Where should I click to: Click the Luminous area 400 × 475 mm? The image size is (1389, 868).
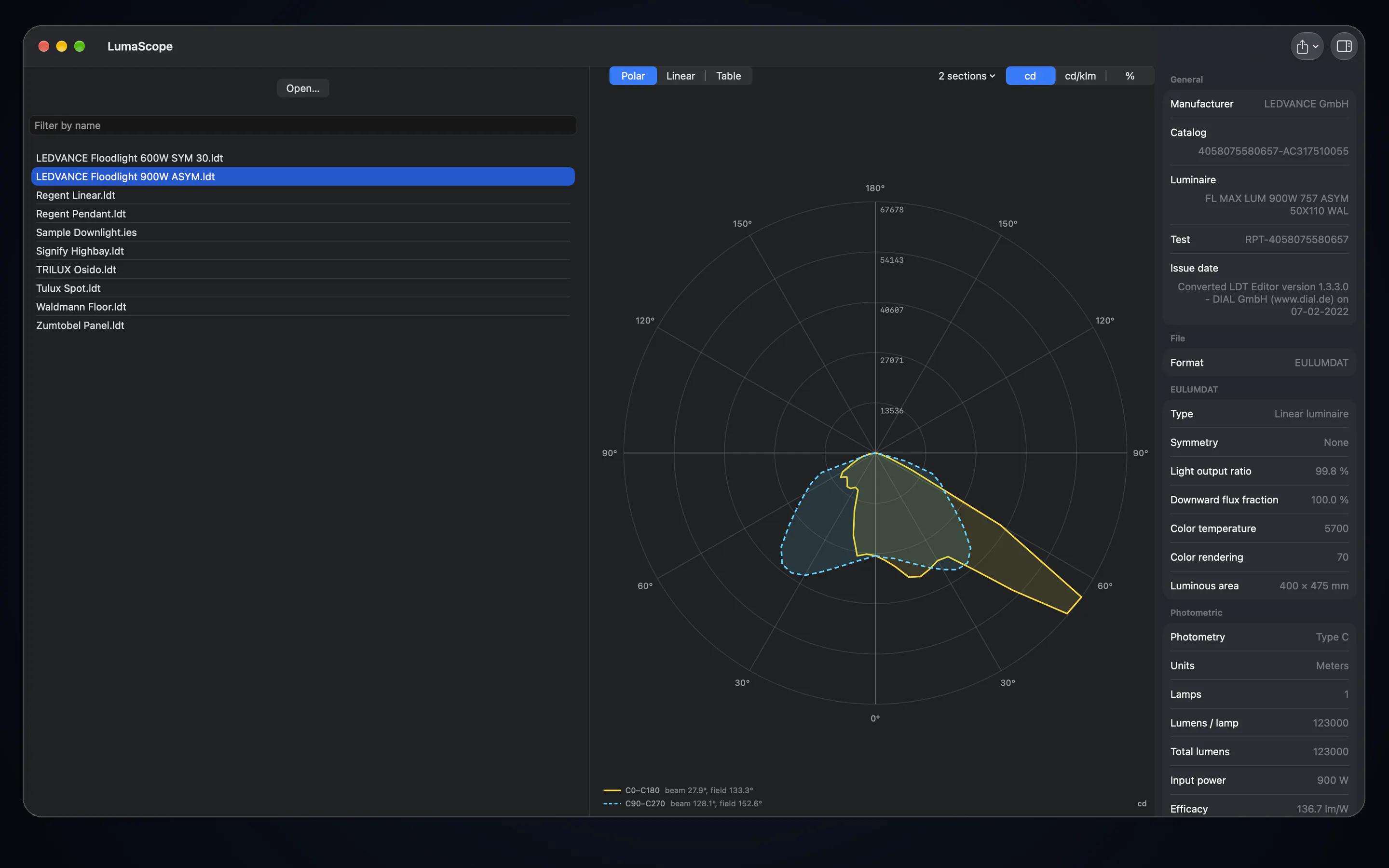coord(1314,586)
